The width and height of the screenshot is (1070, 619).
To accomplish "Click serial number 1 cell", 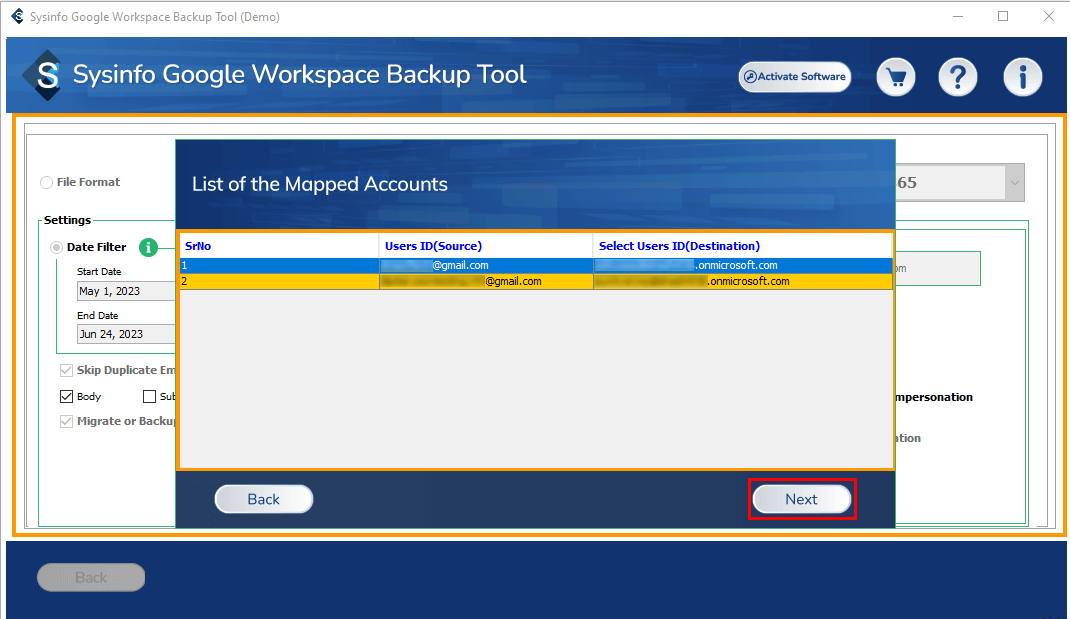I will point(279,265).
